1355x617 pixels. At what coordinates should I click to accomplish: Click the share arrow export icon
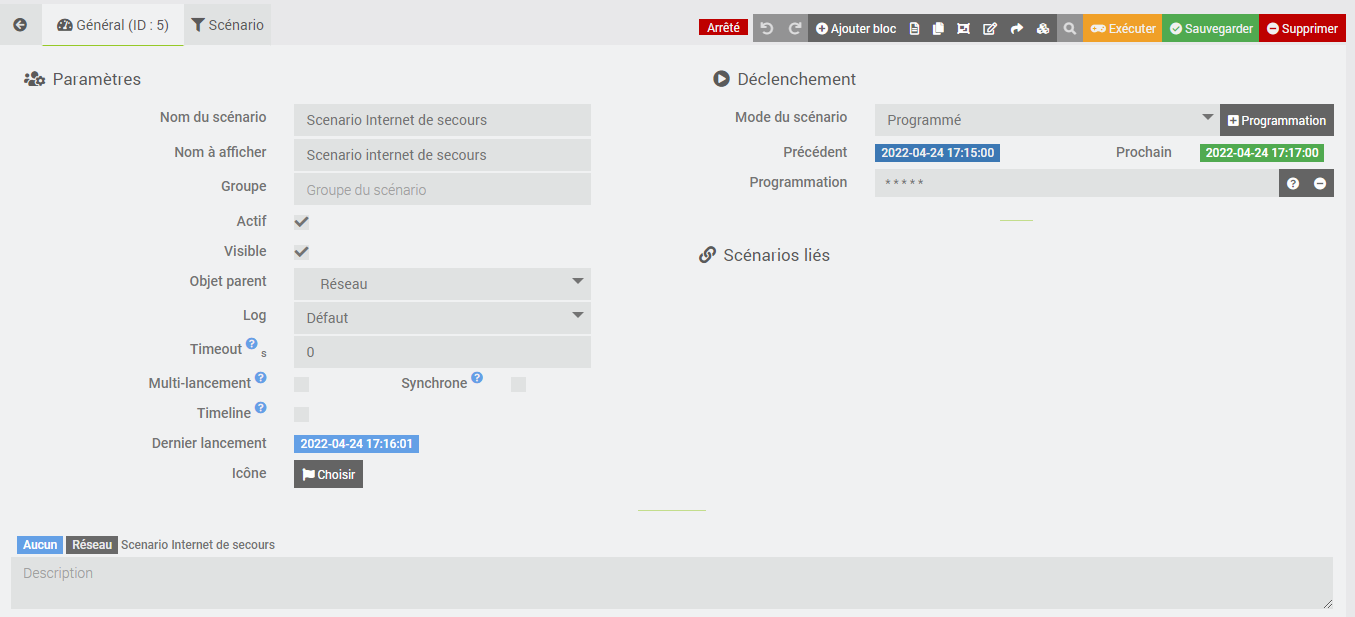tap(1017, 29)
